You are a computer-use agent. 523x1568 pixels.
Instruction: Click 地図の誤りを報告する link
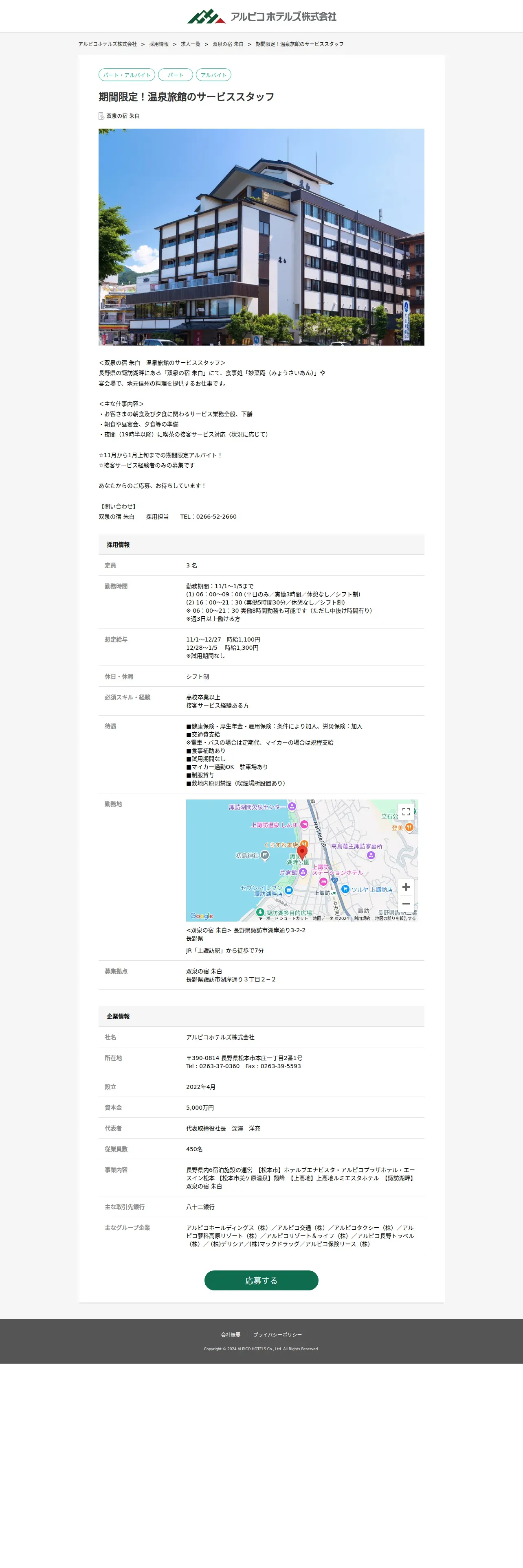[395, 918]
